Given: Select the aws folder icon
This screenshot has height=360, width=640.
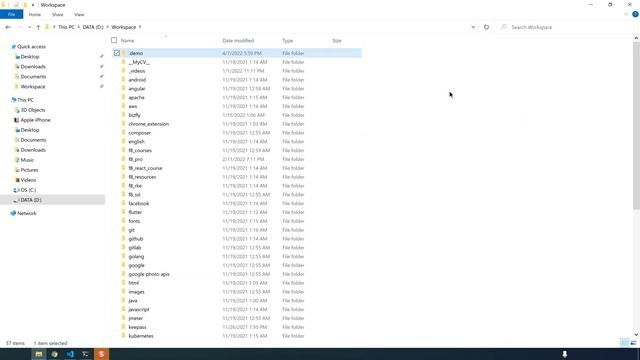Looking at the screenshot, I should click(x=124, y=106).
